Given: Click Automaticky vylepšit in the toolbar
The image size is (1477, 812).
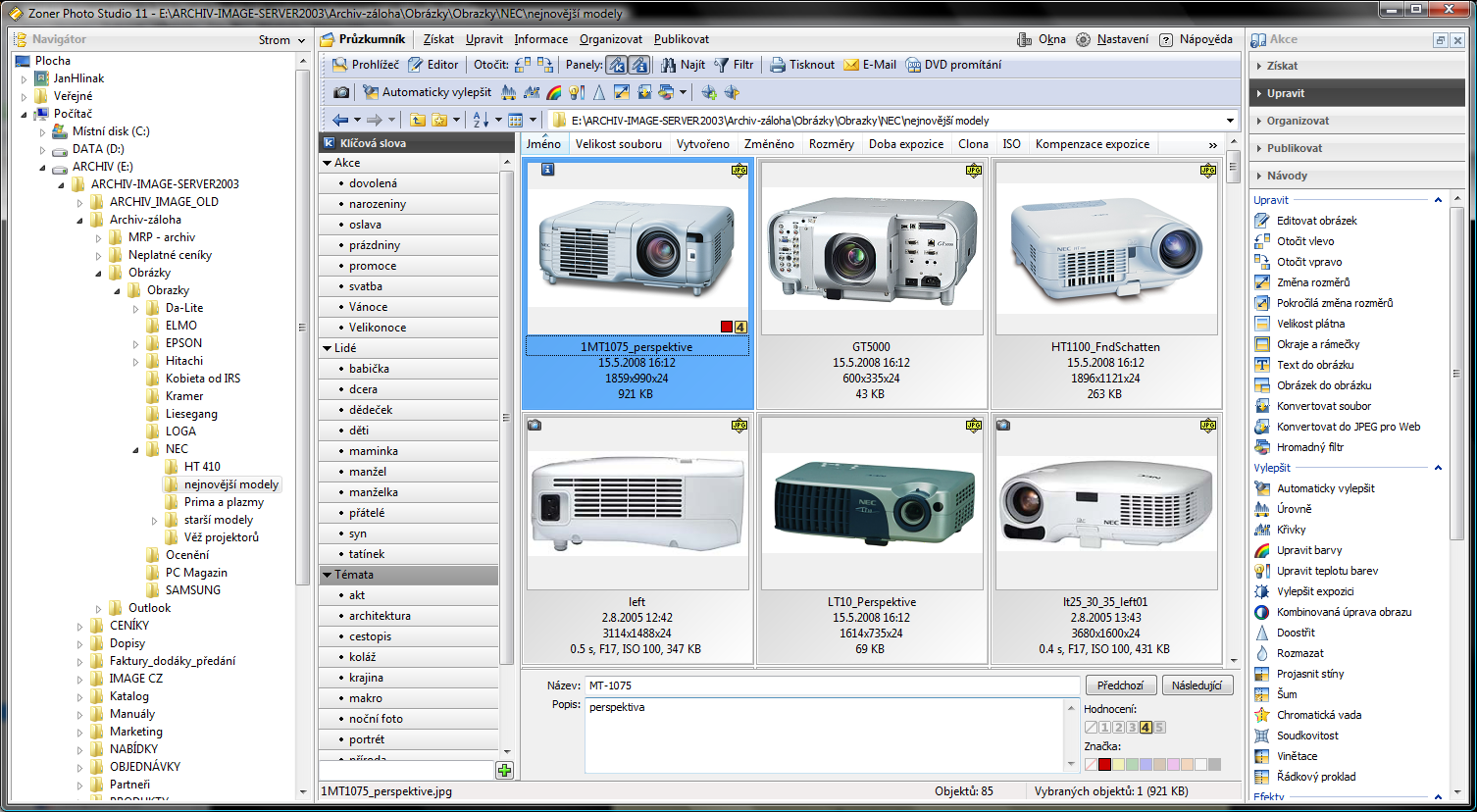Looking at the screenshot, I should (428, 92).
